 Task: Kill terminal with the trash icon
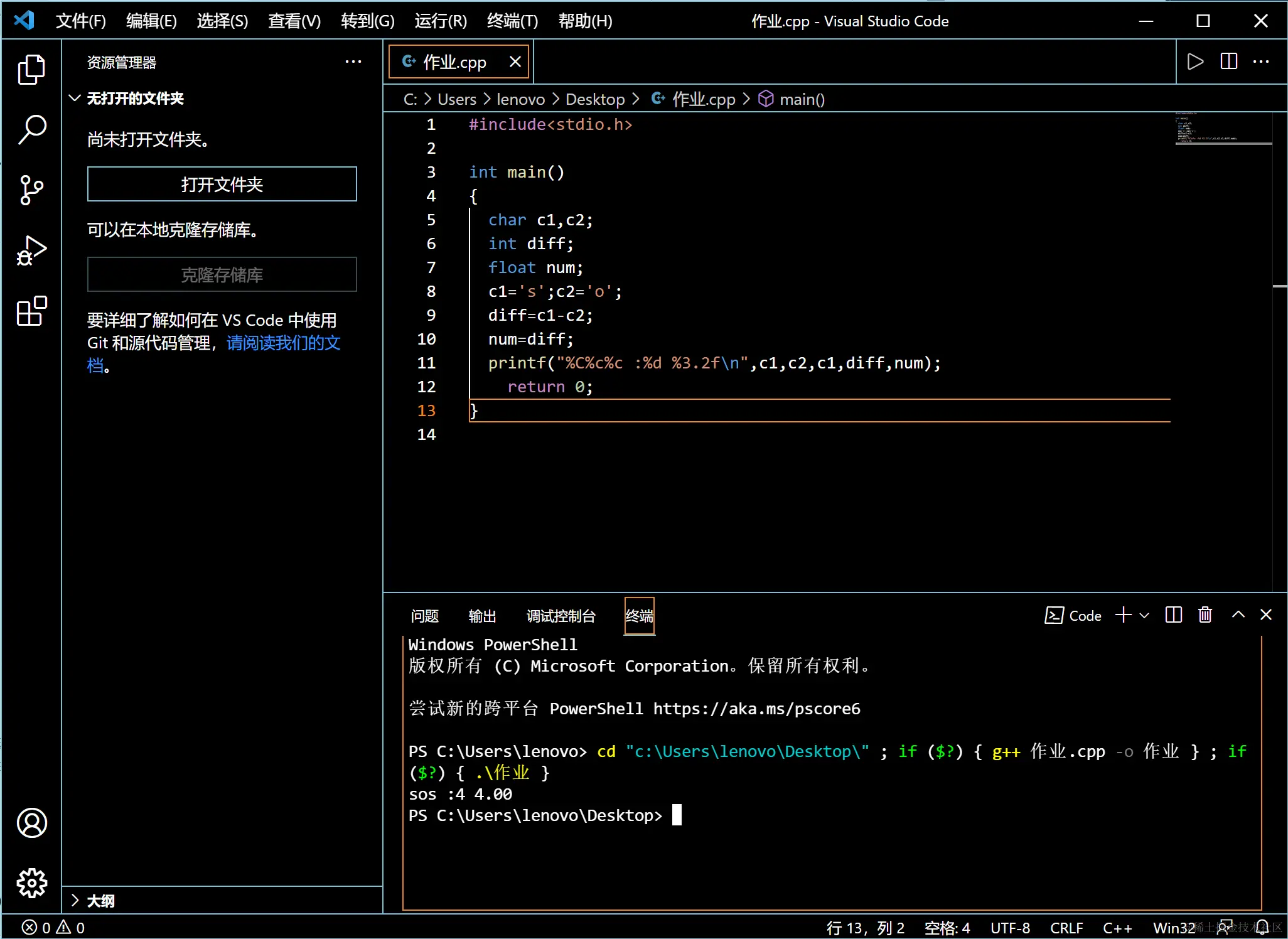click(x=1205, y=615)
